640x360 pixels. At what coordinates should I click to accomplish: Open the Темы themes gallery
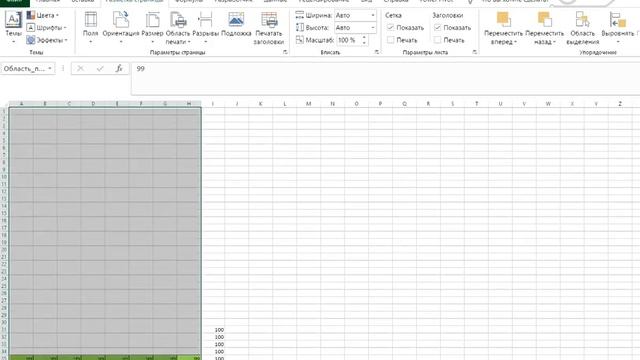tap(13, 28)
